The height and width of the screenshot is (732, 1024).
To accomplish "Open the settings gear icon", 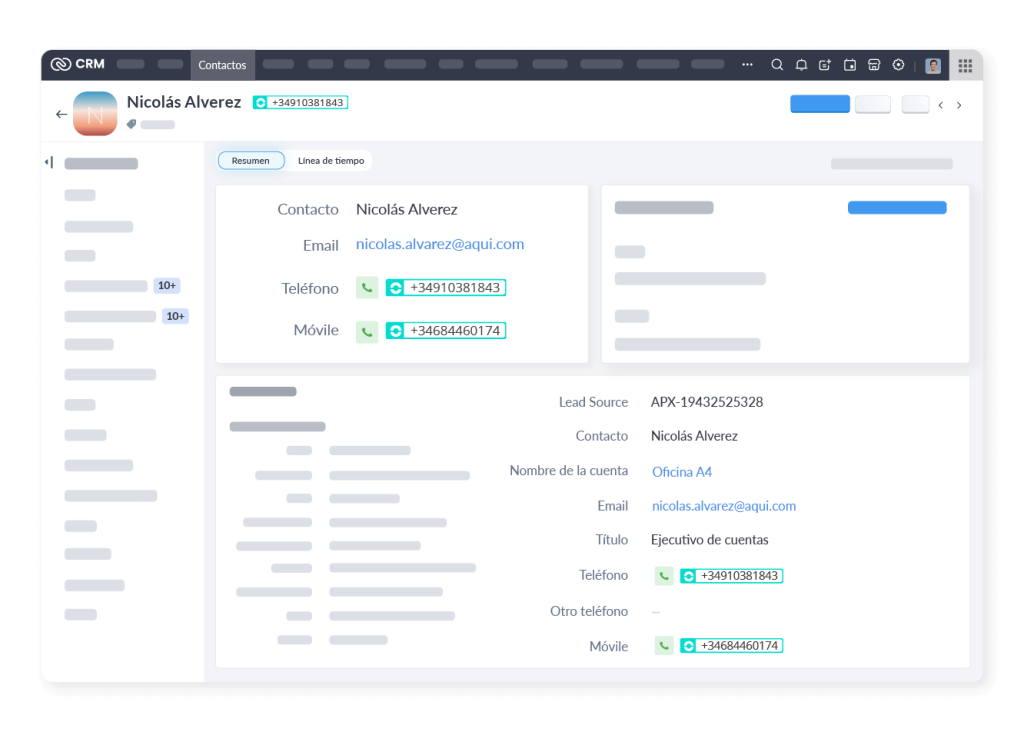I will pos(898,65).
